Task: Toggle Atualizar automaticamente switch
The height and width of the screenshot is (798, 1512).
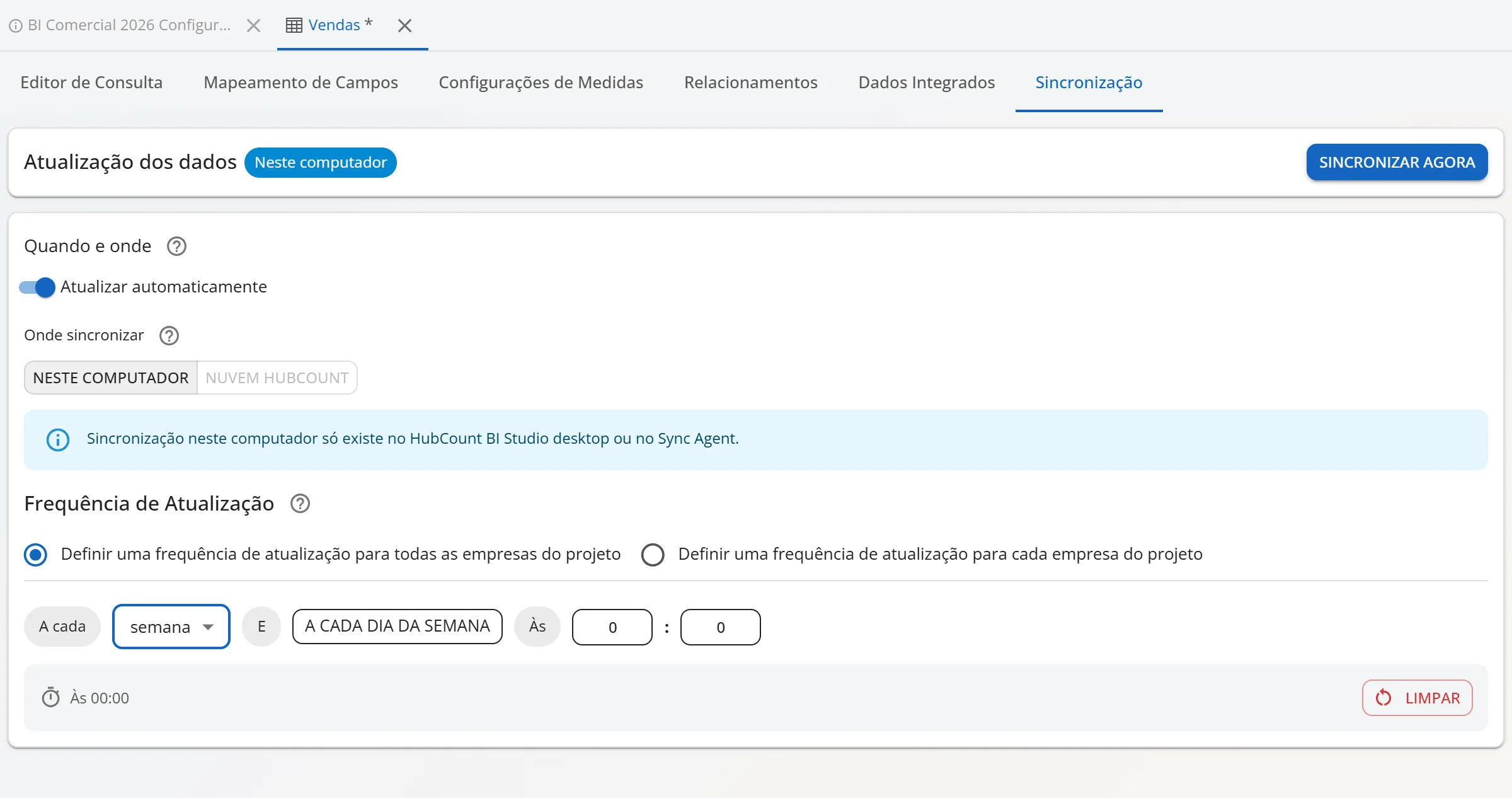Action: tap(37, 287)
